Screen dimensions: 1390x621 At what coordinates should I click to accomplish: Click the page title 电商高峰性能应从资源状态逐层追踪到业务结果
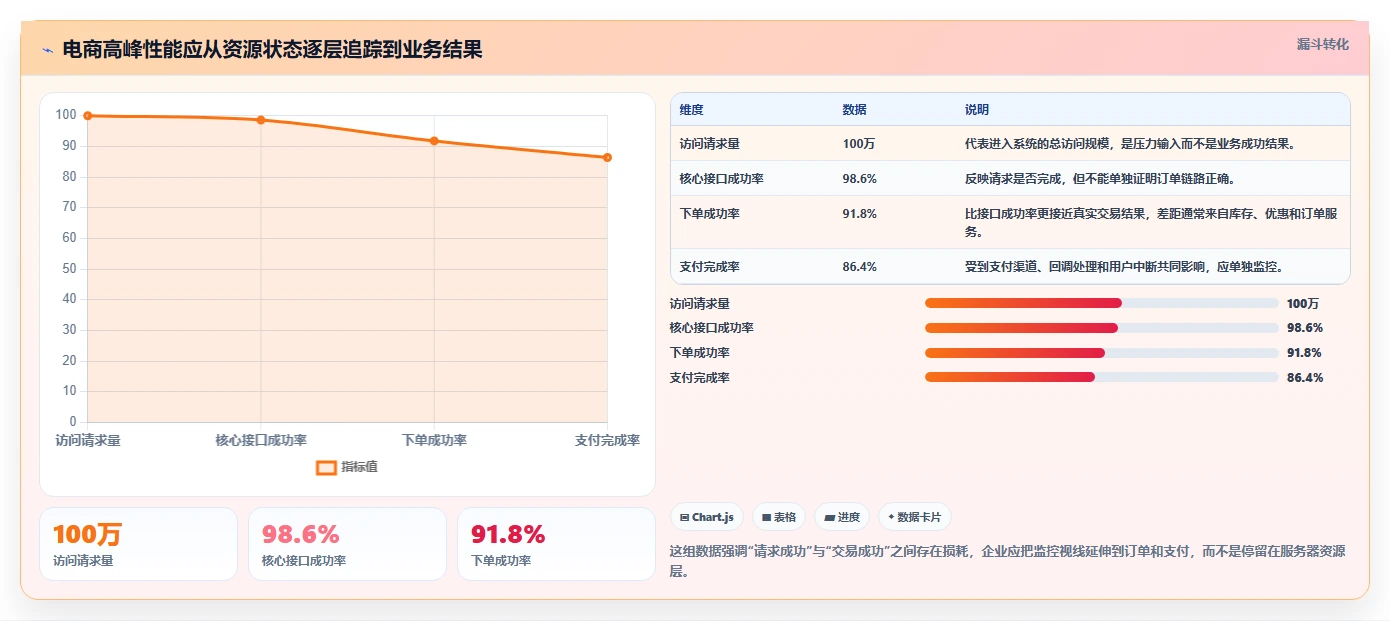click(272, 49)
